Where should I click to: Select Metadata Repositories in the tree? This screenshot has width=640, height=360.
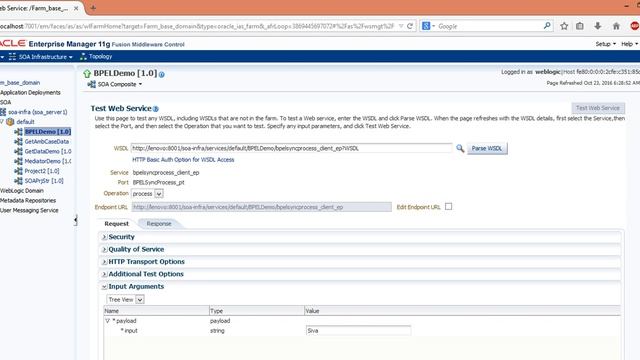pos(28,200)
